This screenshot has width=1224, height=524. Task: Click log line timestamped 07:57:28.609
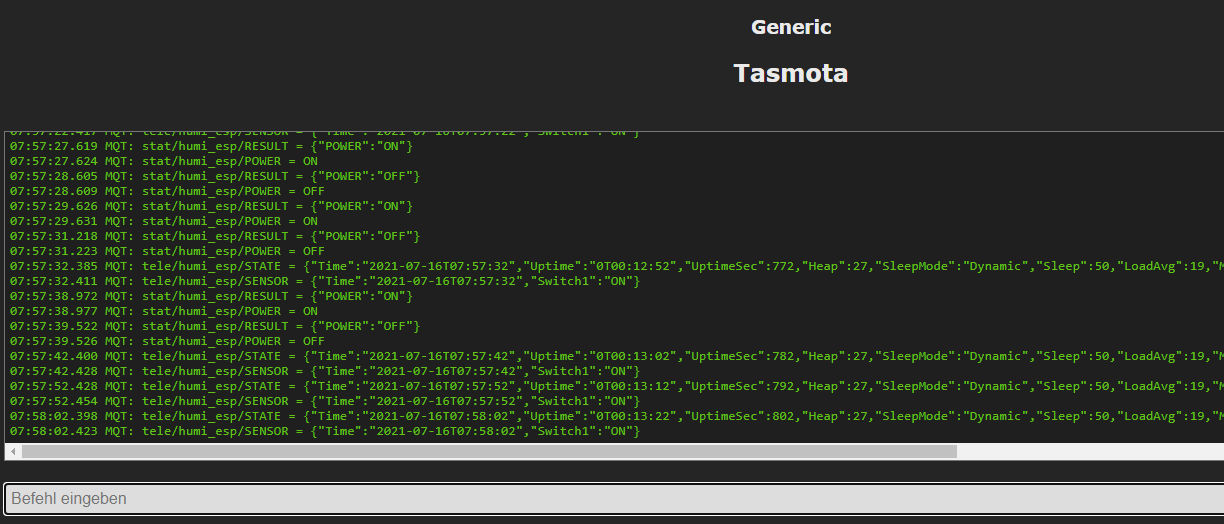(x=168, y=191)
